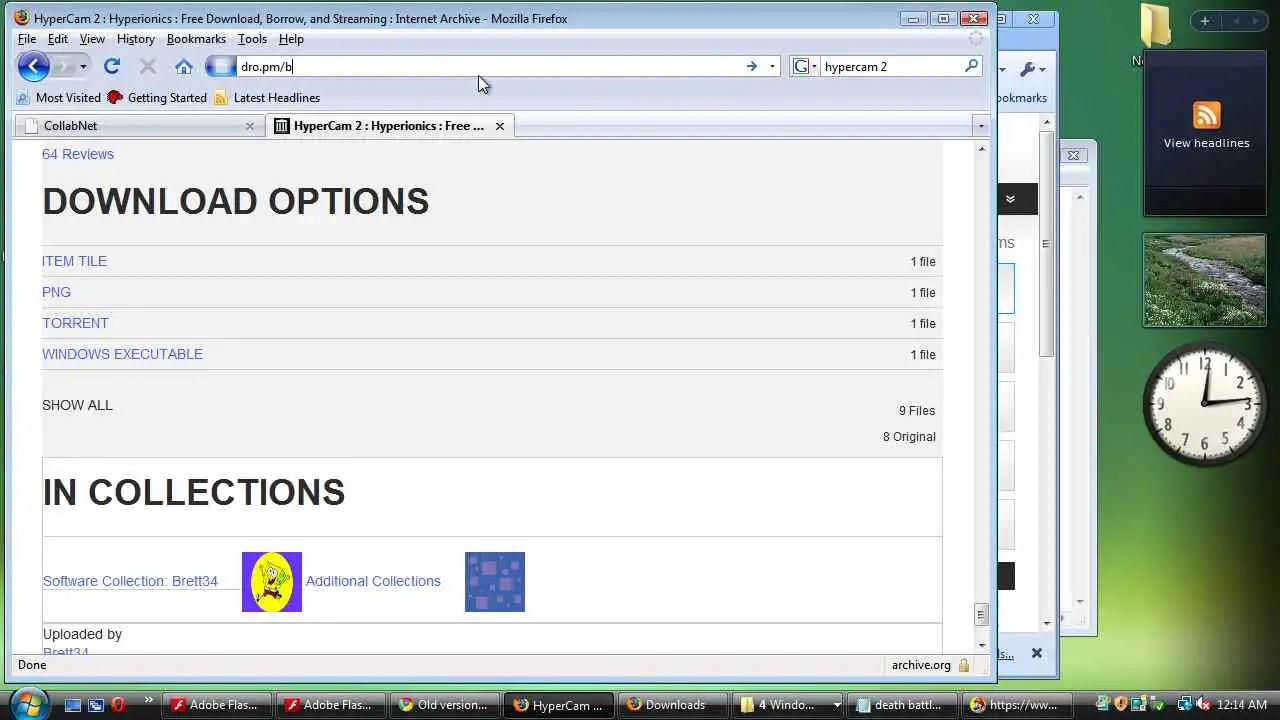Click the SpongeBob collection thumbnail
Screen dimensions: 1280x720
(272, 582)
